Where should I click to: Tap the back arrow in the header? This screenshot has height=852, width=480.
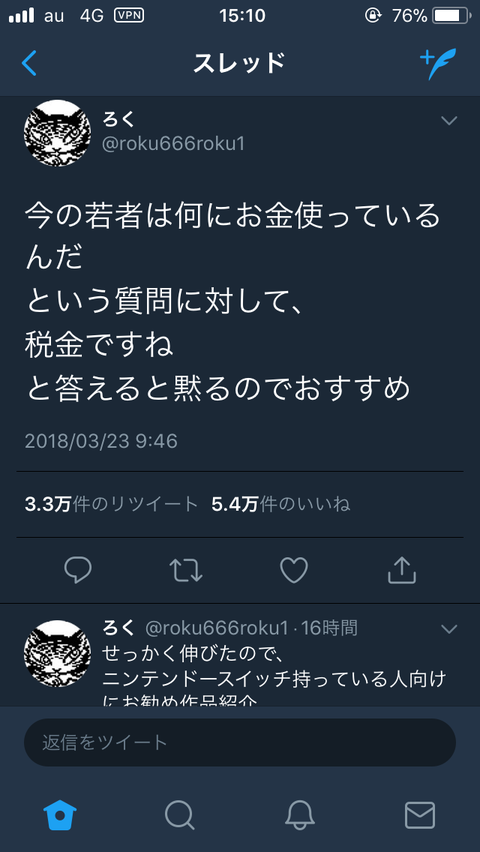29,63
